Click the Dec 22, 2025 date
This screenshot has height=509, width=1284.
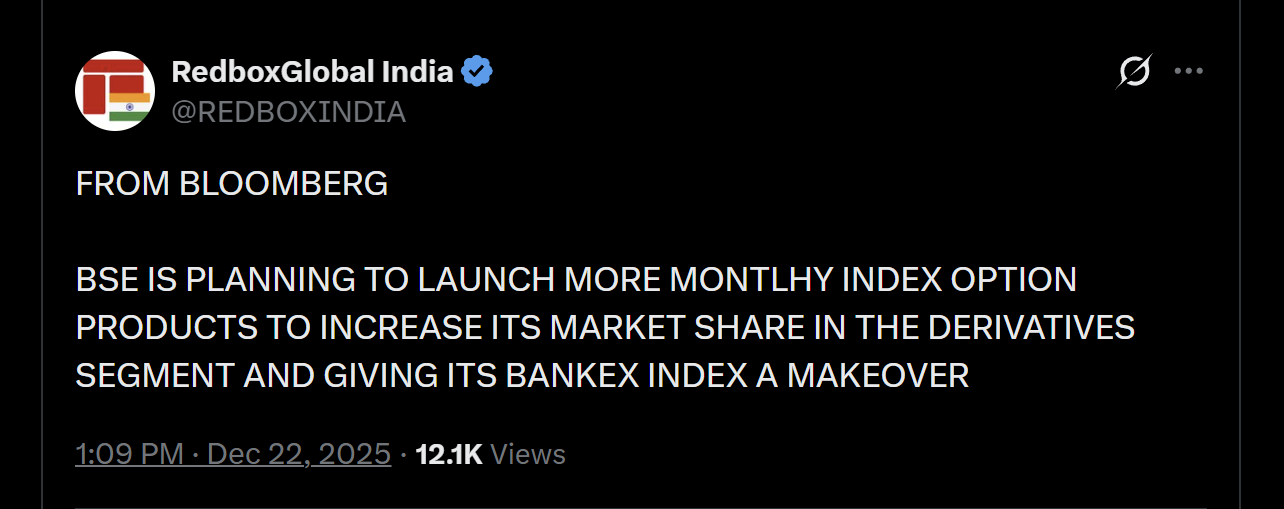coord(300,455)
